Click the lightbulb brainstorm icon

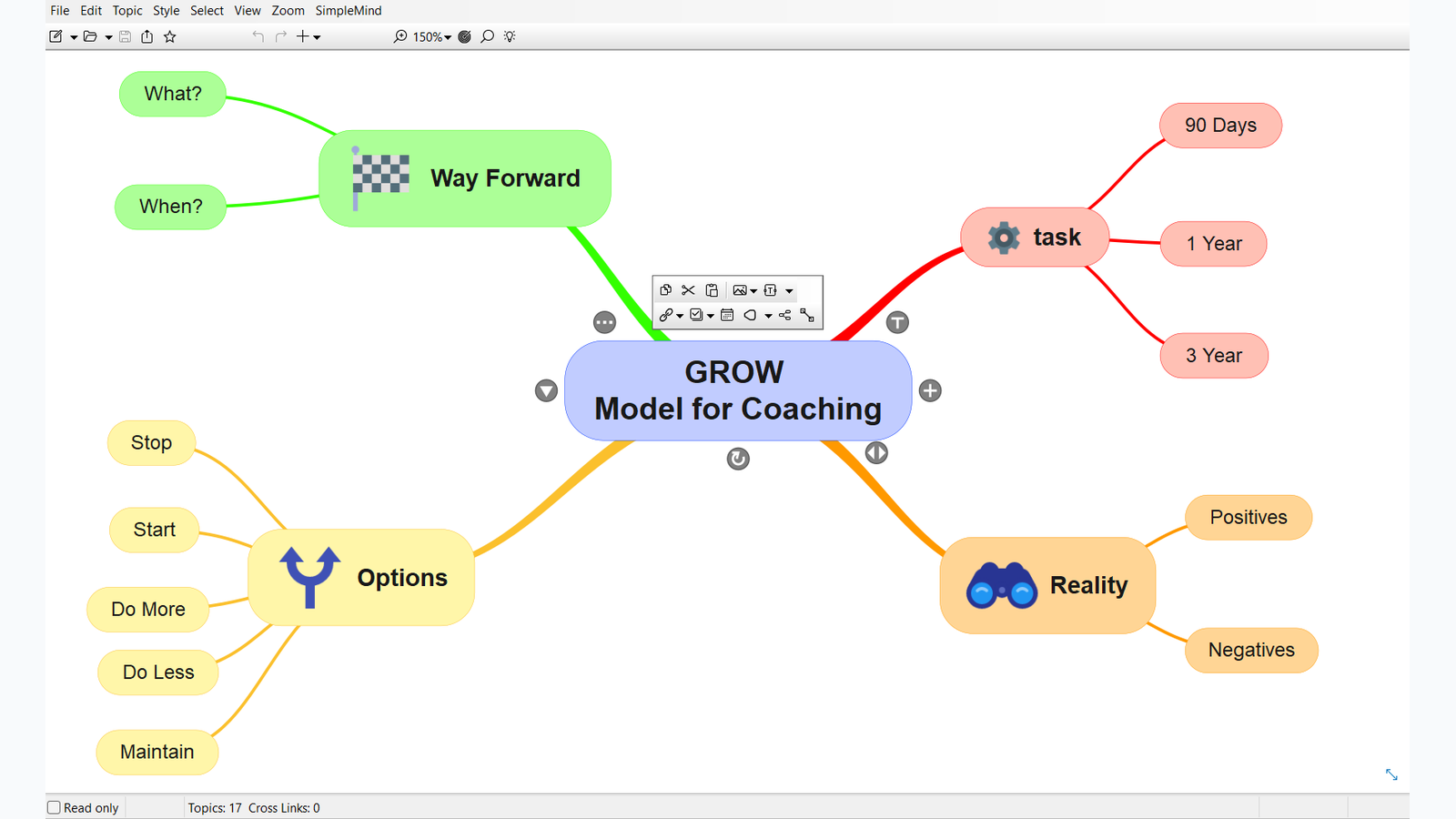pyautogui.click(x=510, y=36)
